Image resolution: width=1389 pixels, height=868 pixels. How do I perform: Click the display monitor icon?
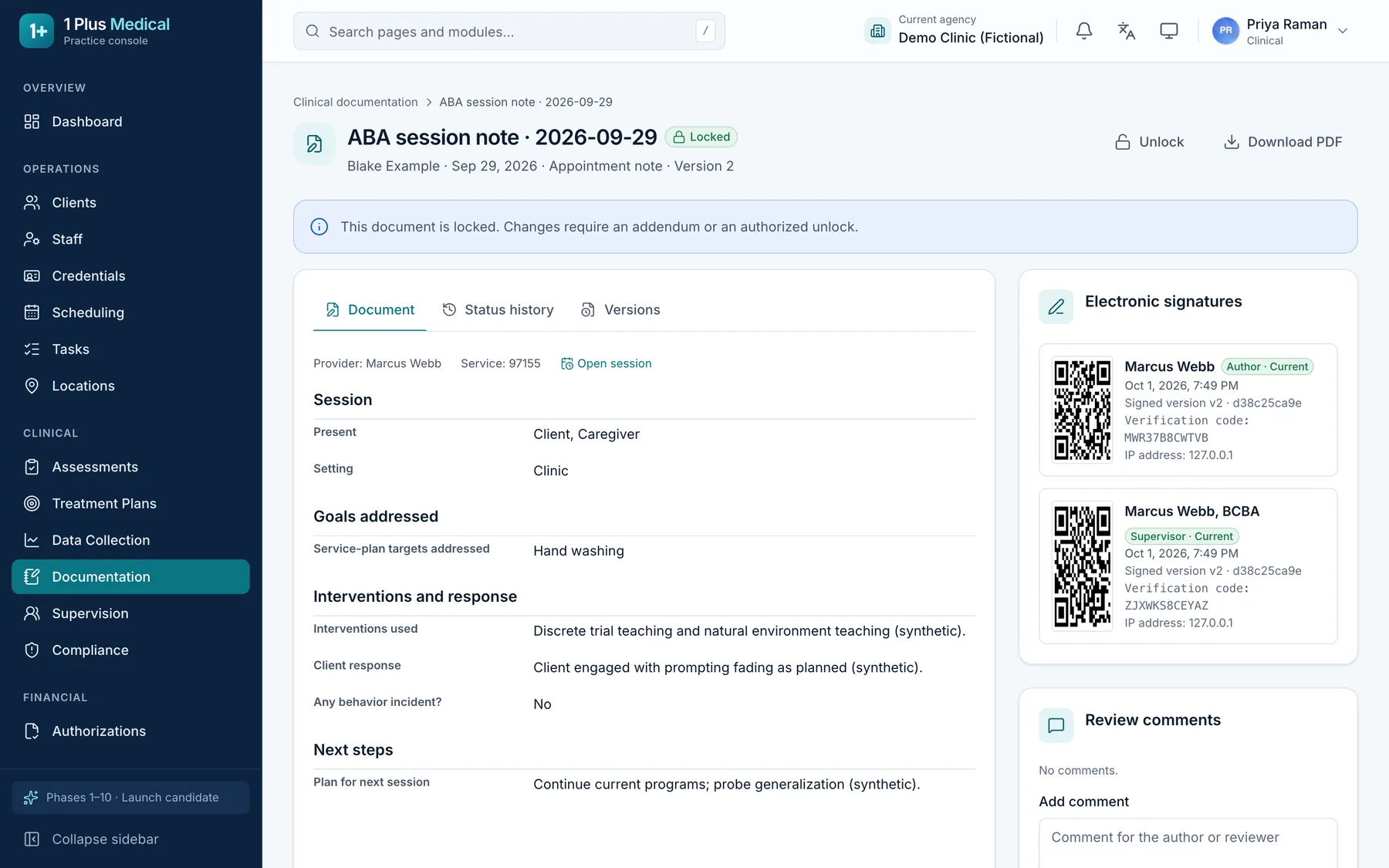1168,31
